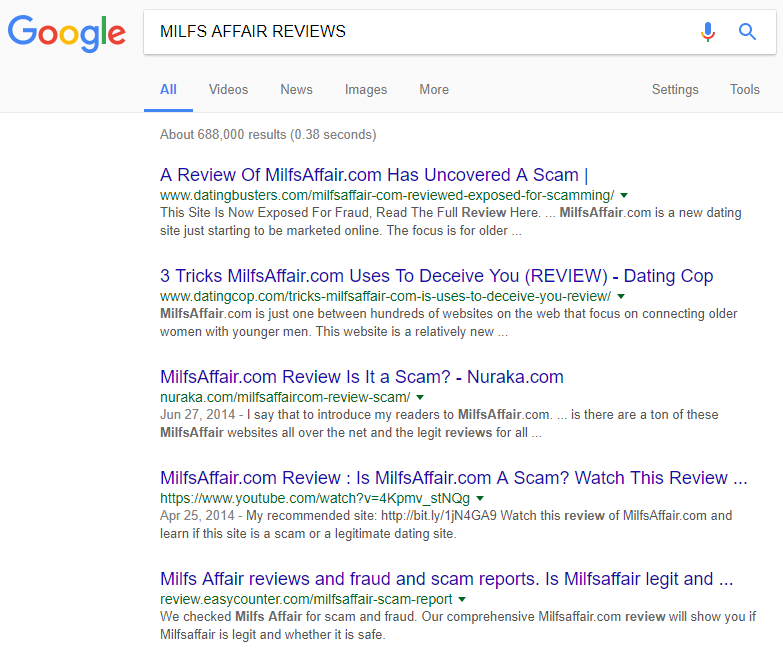
Task: Click the www.datingcop.com green URL text
Action: [x=385, y=297]
